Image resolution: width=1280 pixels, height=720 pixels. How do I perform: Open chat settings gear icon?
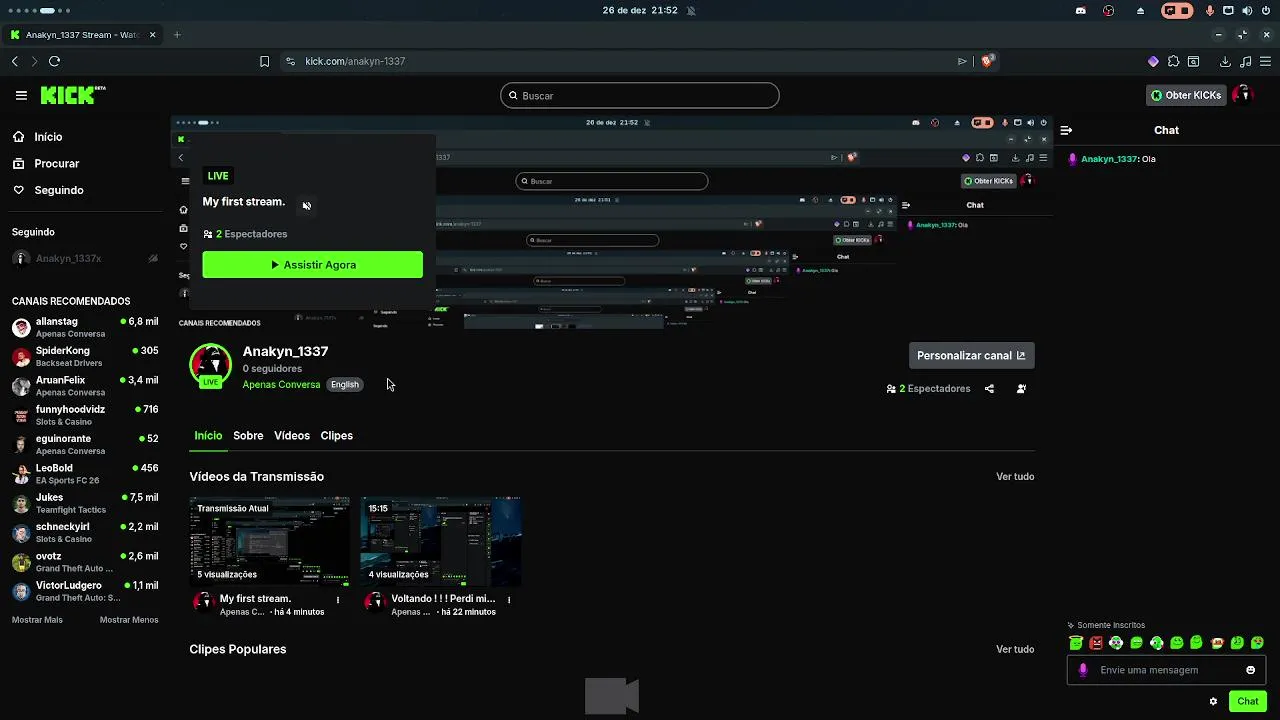[1213, 701]
